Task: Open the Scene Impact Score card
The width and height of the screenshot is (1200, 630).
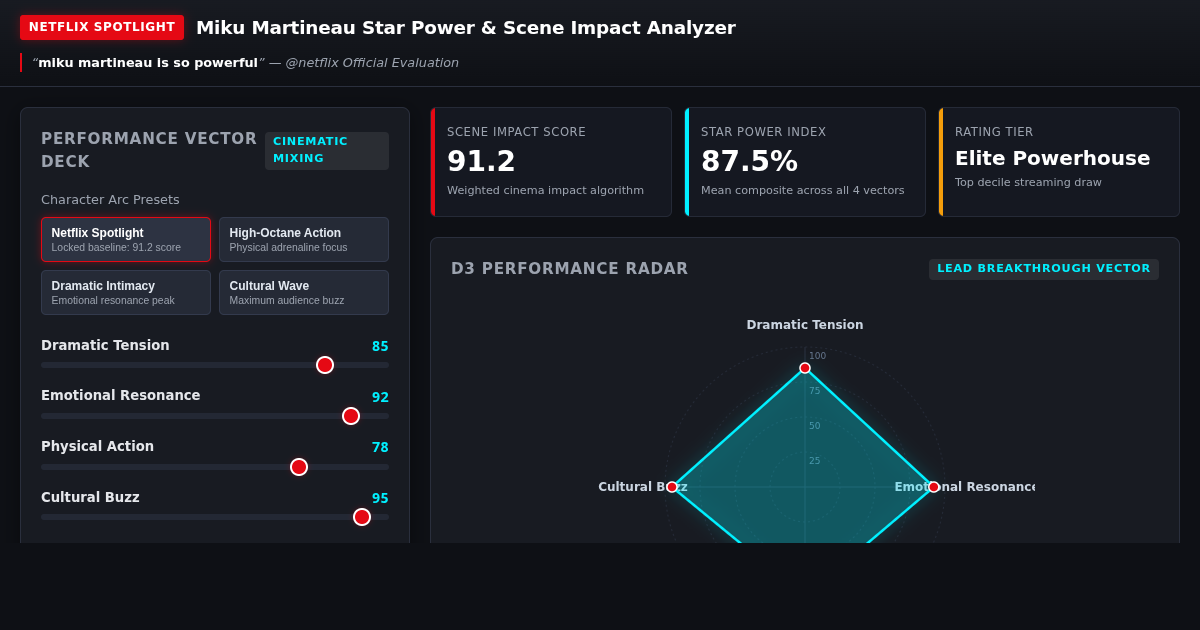Action: point(551,162)
